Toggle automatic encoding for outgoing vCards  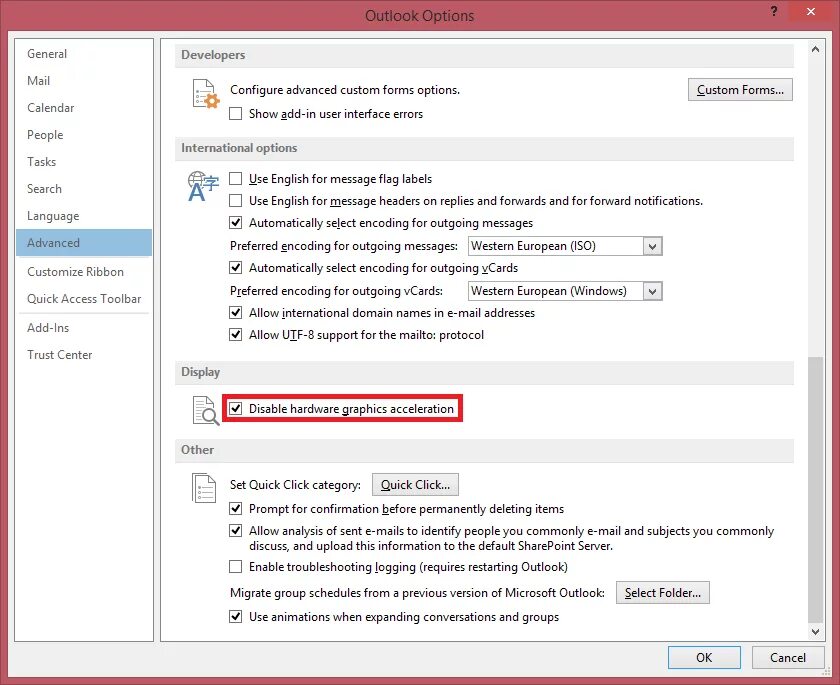click(235, 267)
